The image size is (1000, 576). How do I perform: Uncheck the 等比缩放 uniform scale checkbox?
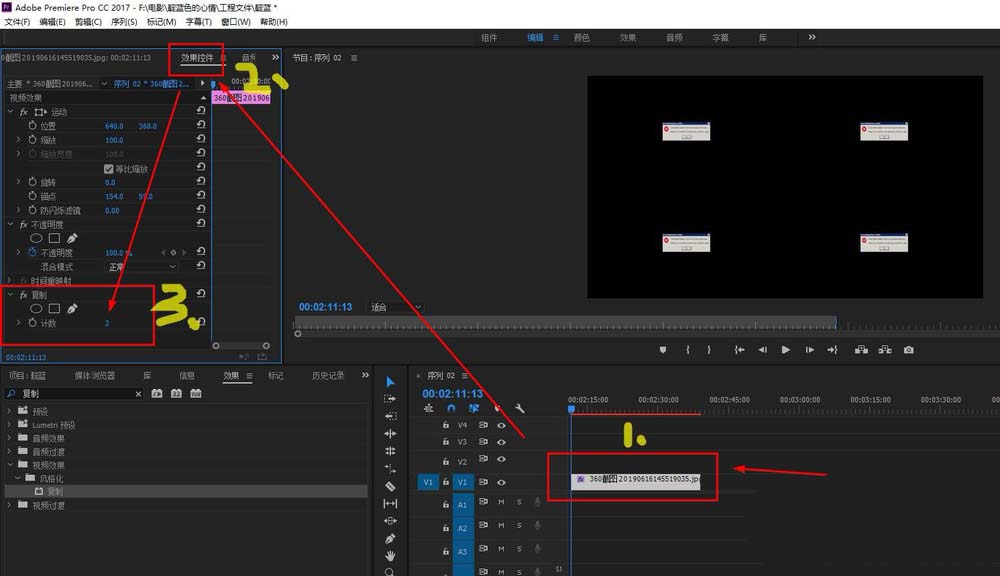pos(109,169)
